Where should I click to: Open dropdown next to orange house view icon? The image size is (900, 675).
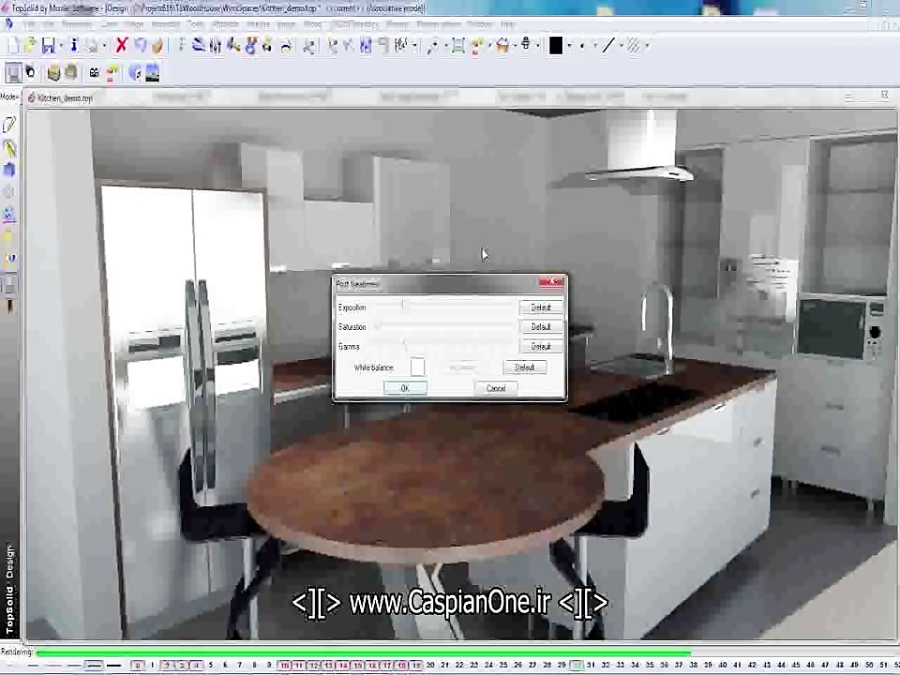tap(515, 46)
